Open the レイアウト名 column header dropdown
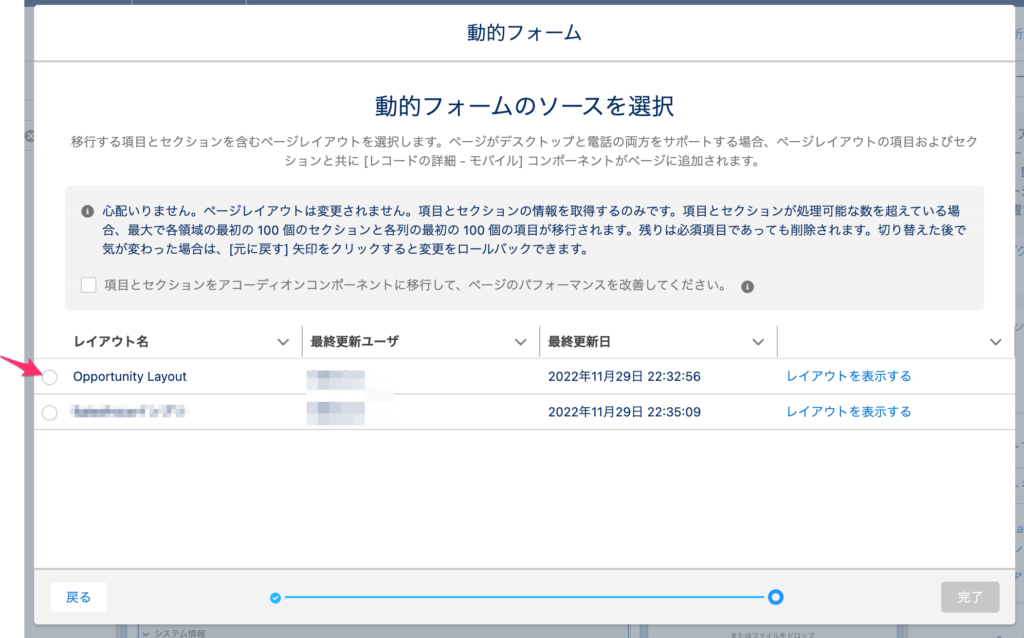Image resolution: width=1024 pixels, height=638 pixels. click(282, 340)
